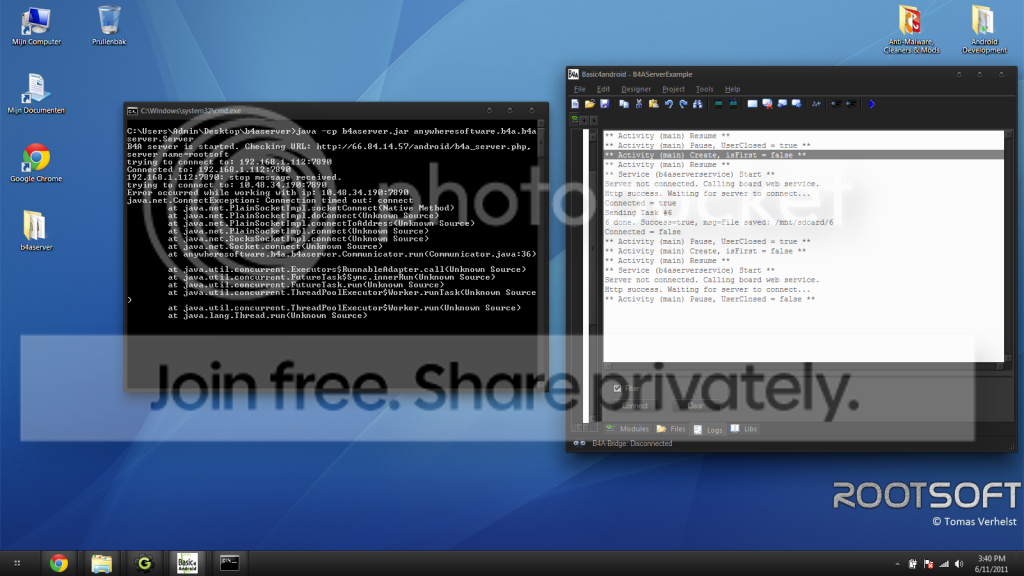
Task: Switch to the command prompt via the taskbar
Action: click(229, 563)
